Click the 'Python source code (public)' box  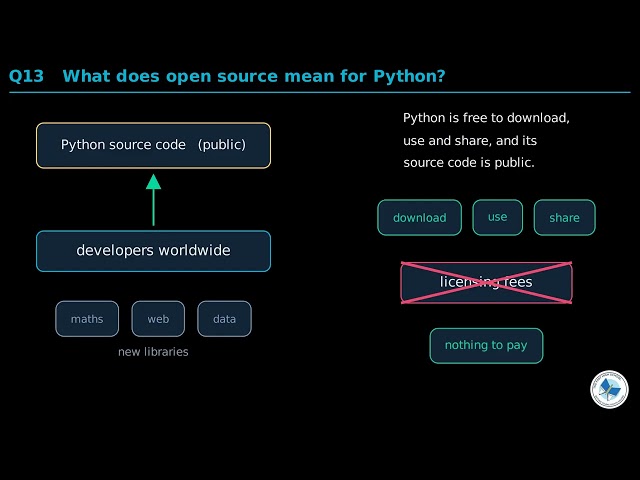(153, 145)
